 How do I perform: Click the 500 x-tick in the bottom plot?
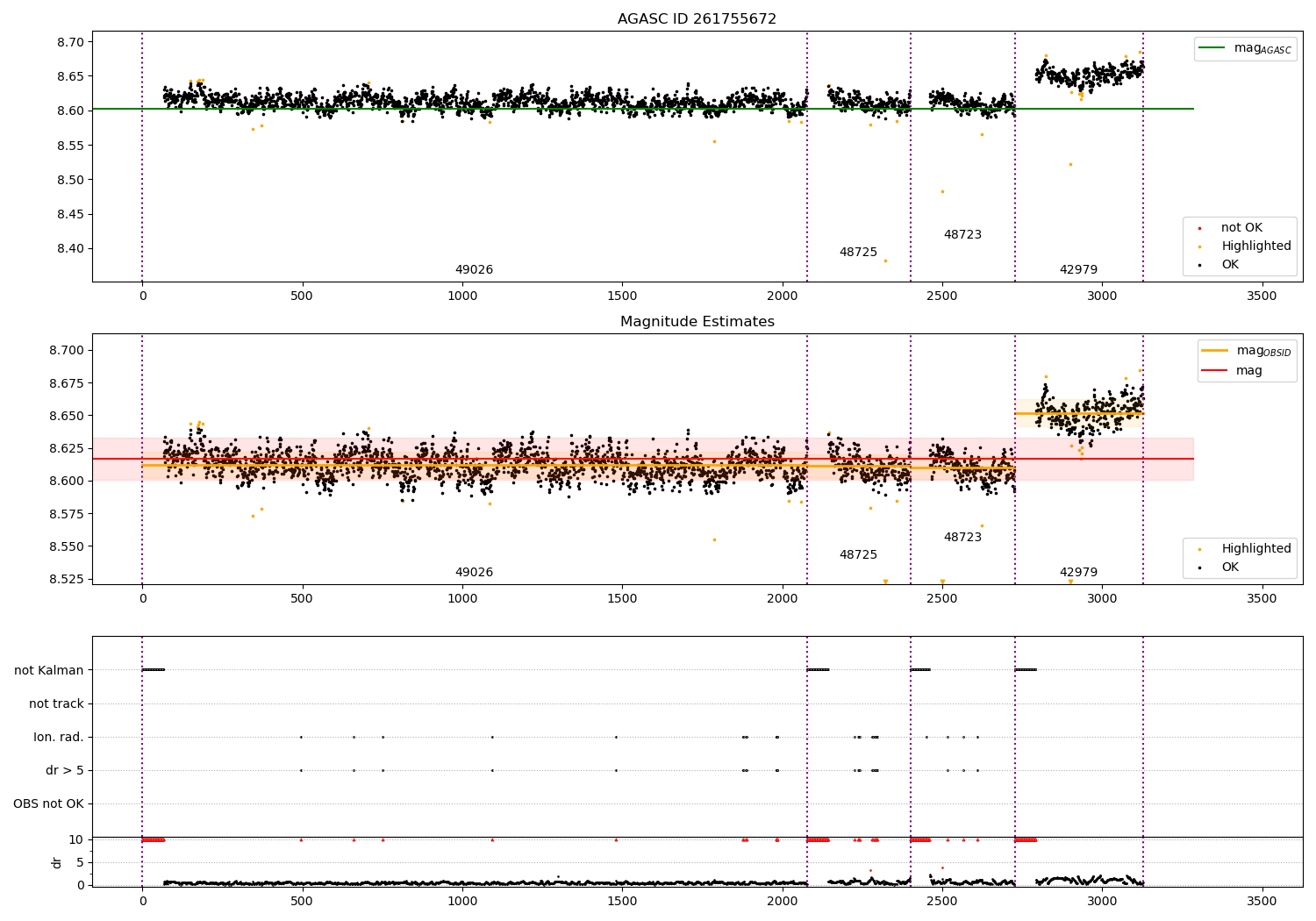point(302,902)
